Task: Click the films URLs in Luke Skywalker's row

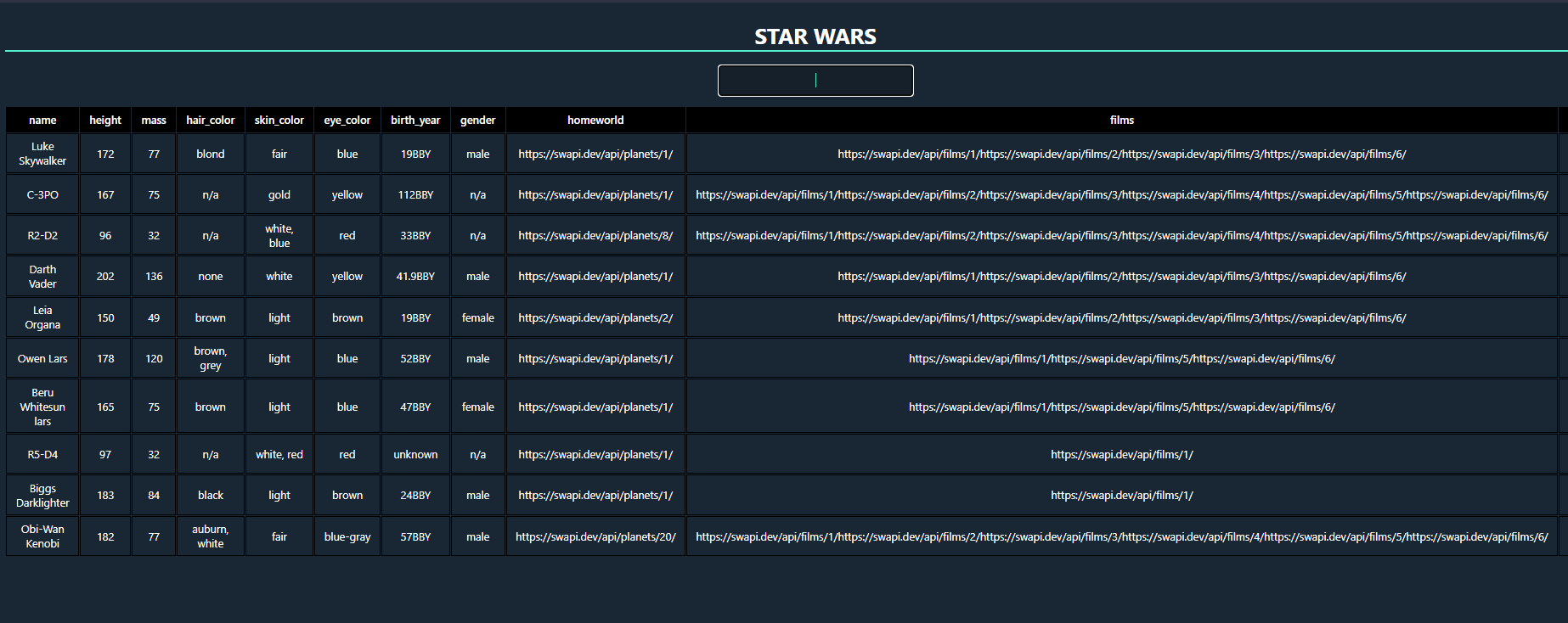Action: coord(1122,154)
